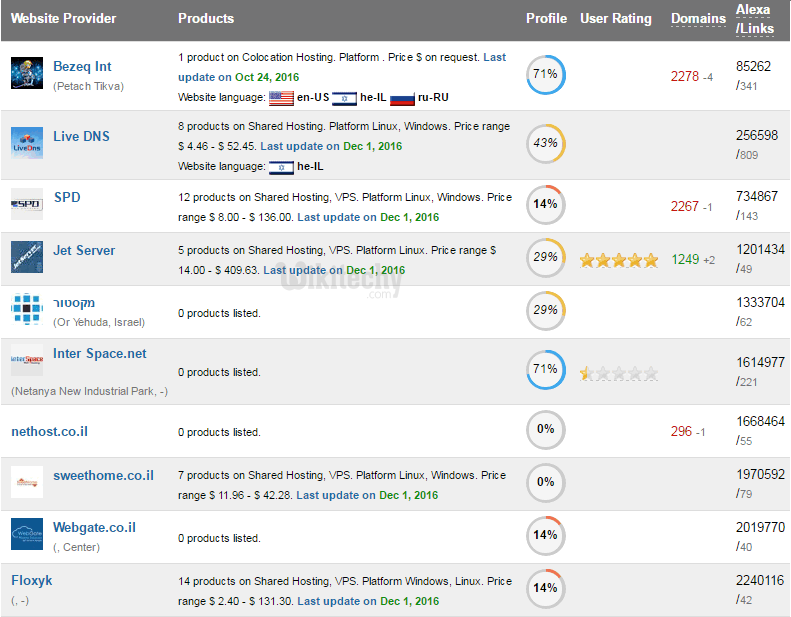Click Jet Server five-star rating
791x617 pixels.
click(x=619, y=260)
